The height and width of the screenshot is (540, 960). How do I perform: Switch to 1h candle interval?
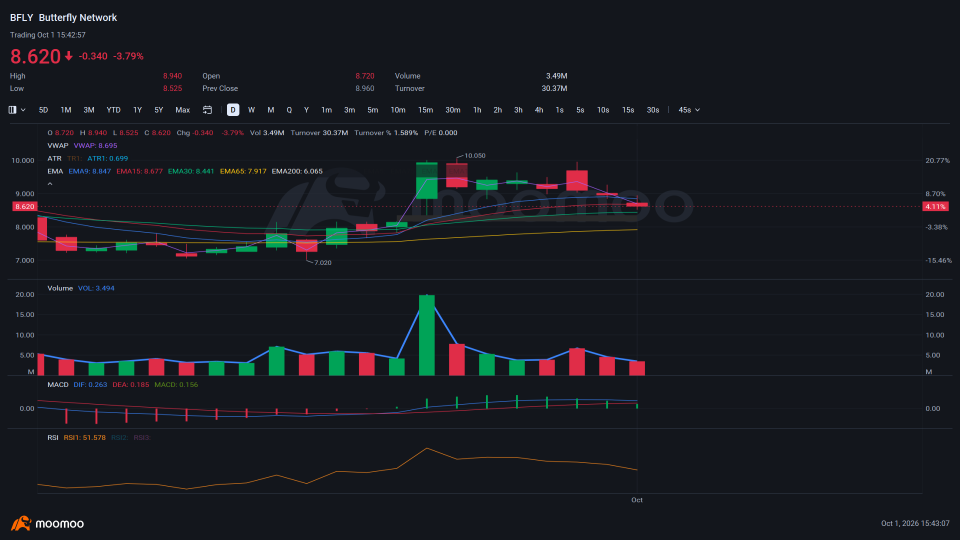477,110
